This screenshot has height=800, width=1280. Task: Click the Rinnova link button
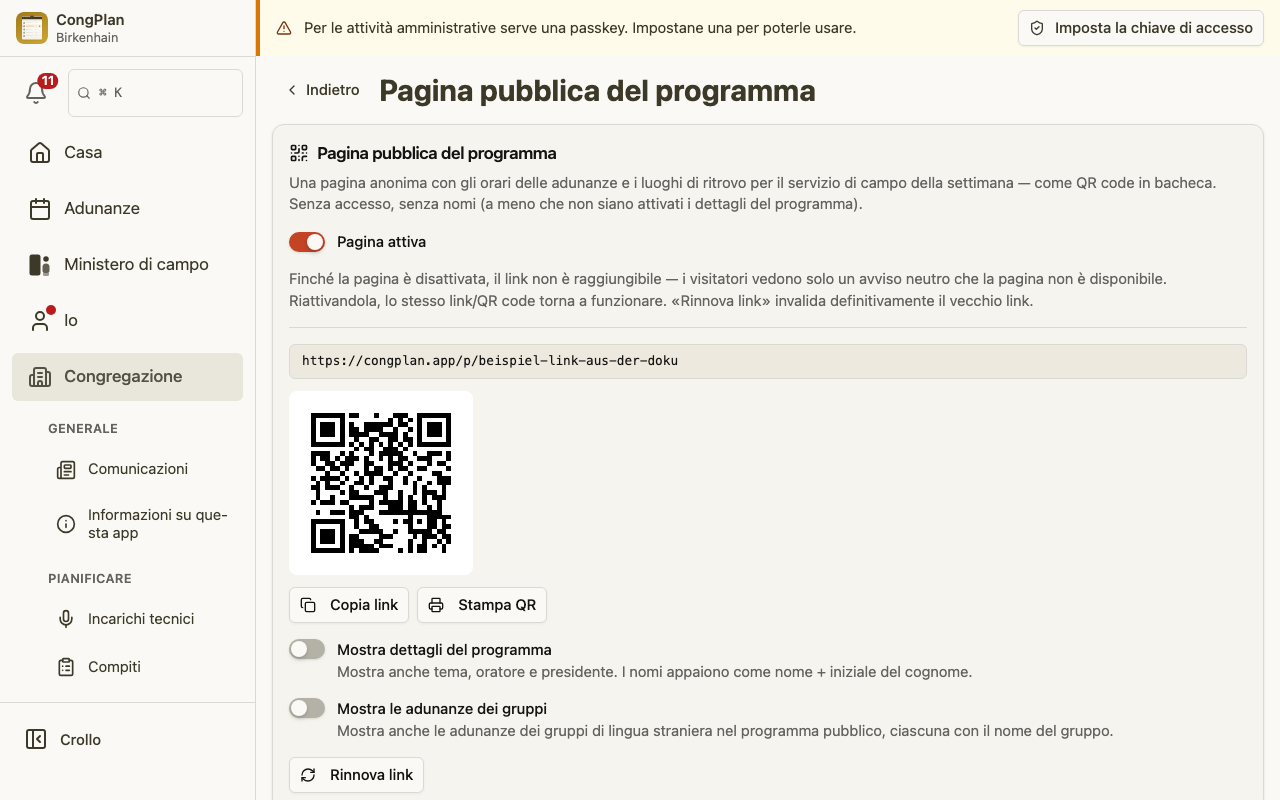pyautogui.click(x=357, y=775)
